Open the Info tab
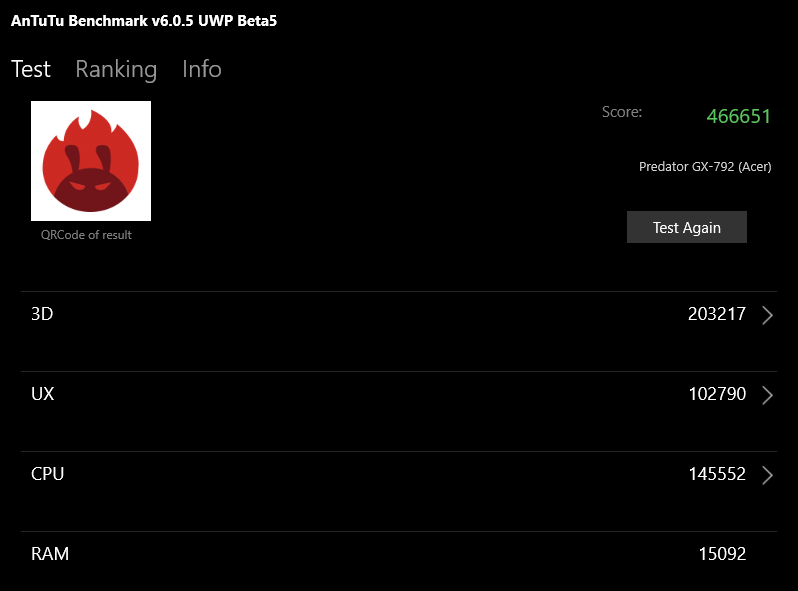The image size is (798, 591). [202, 69]
